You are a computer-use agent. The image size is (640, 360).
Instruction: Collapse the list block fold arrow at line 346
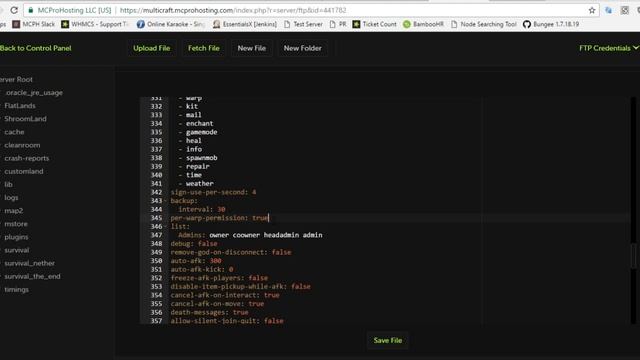pos(165,227)
